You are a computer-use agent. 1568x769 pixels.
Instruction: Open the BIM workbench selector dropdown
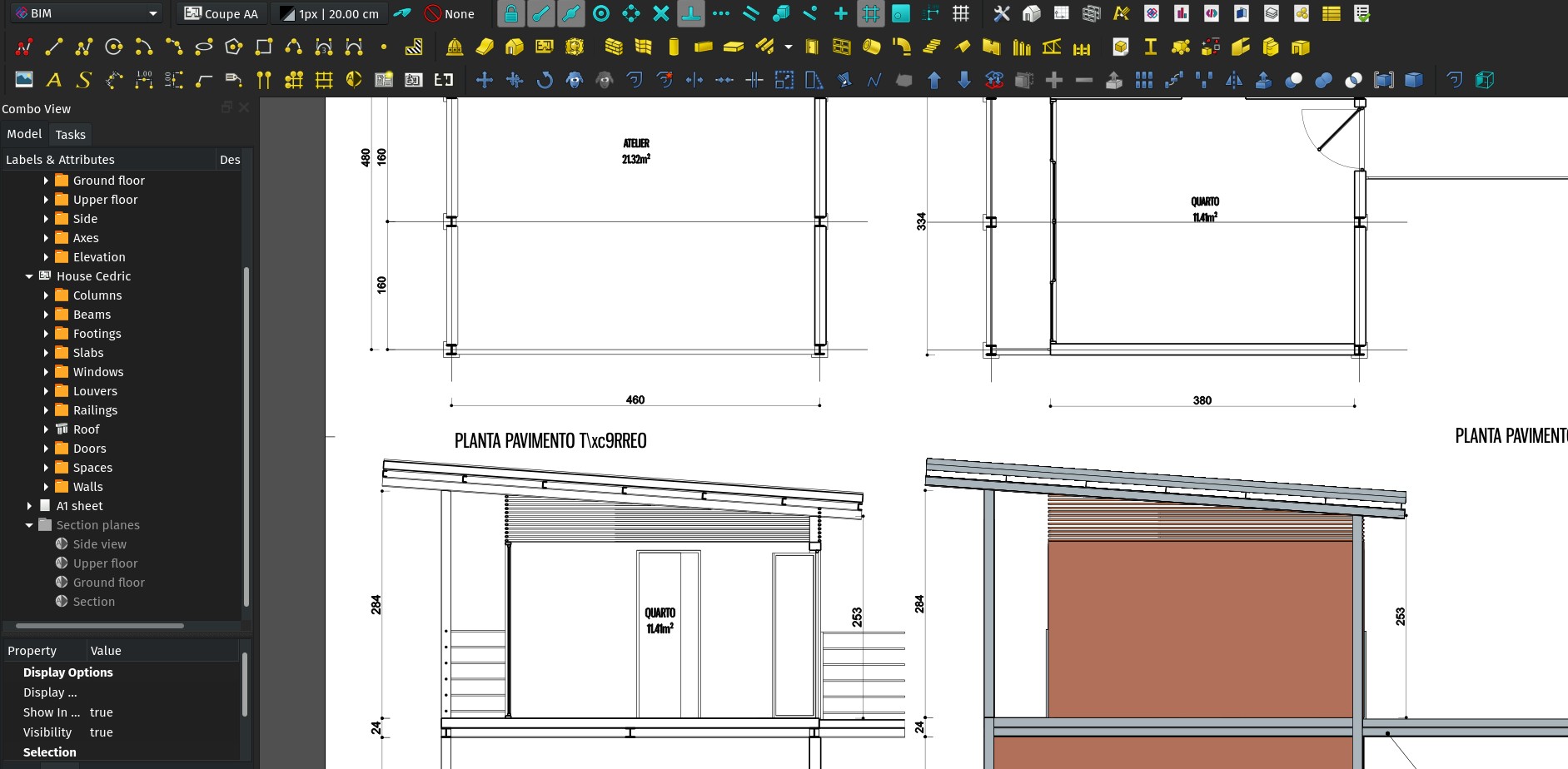click(83, 13)
